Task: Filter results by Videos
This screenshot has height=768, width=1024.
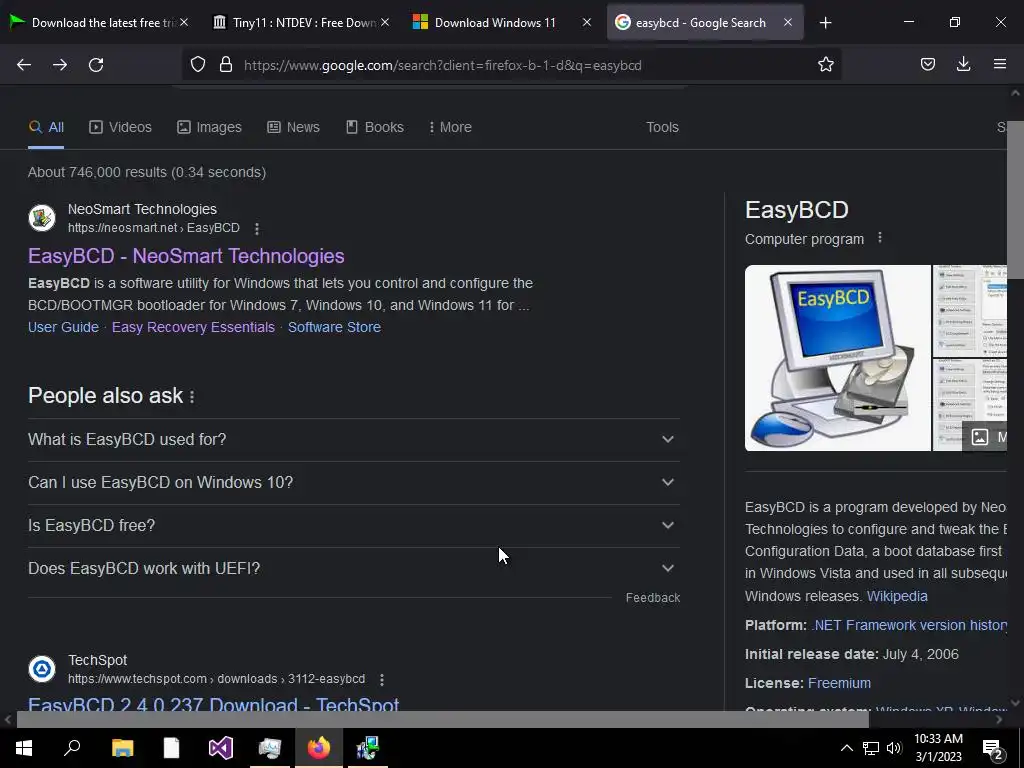Action: coord(120,127)
